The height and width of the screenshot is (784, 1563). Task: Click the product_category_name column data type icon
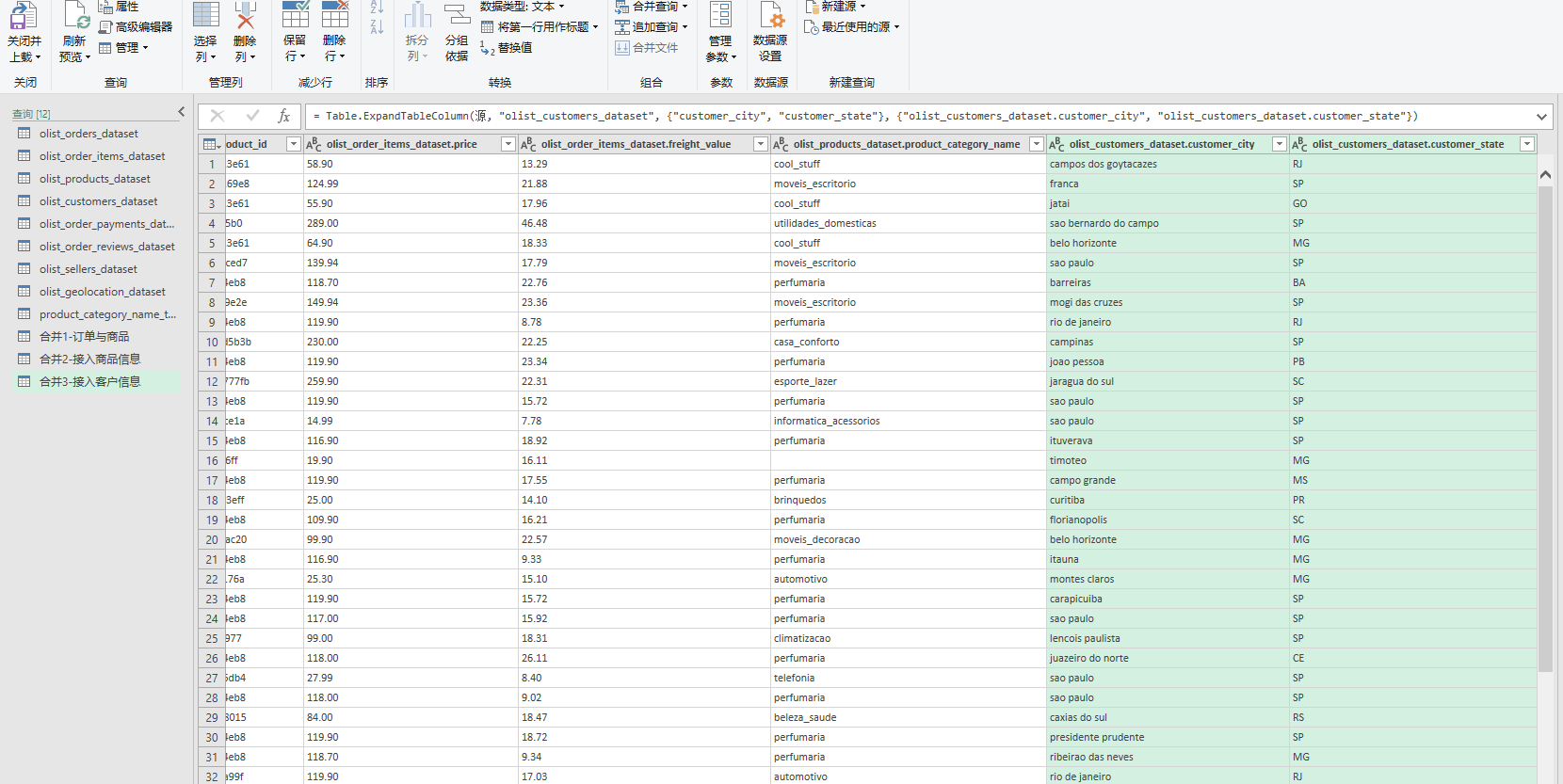pyautogui.click(x=781, y=144)
